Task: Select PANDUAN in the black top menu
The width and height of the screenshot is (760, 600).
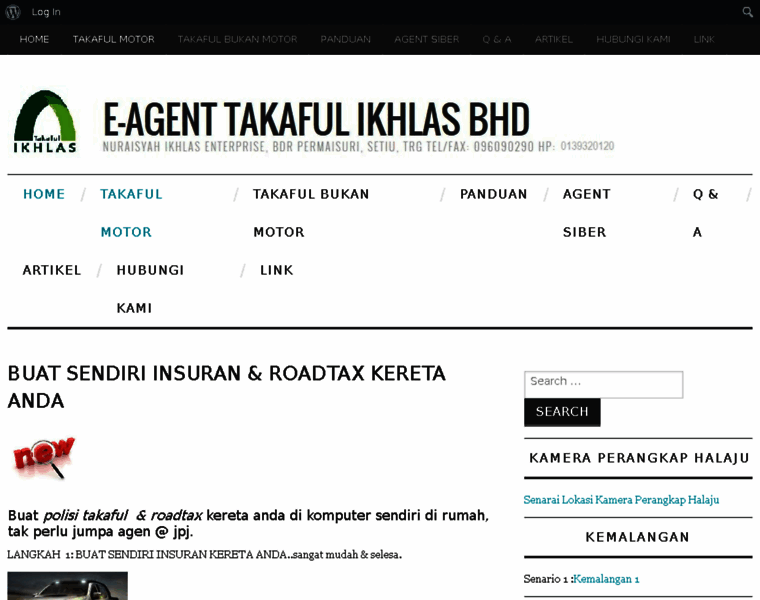Action: [346, 39]
